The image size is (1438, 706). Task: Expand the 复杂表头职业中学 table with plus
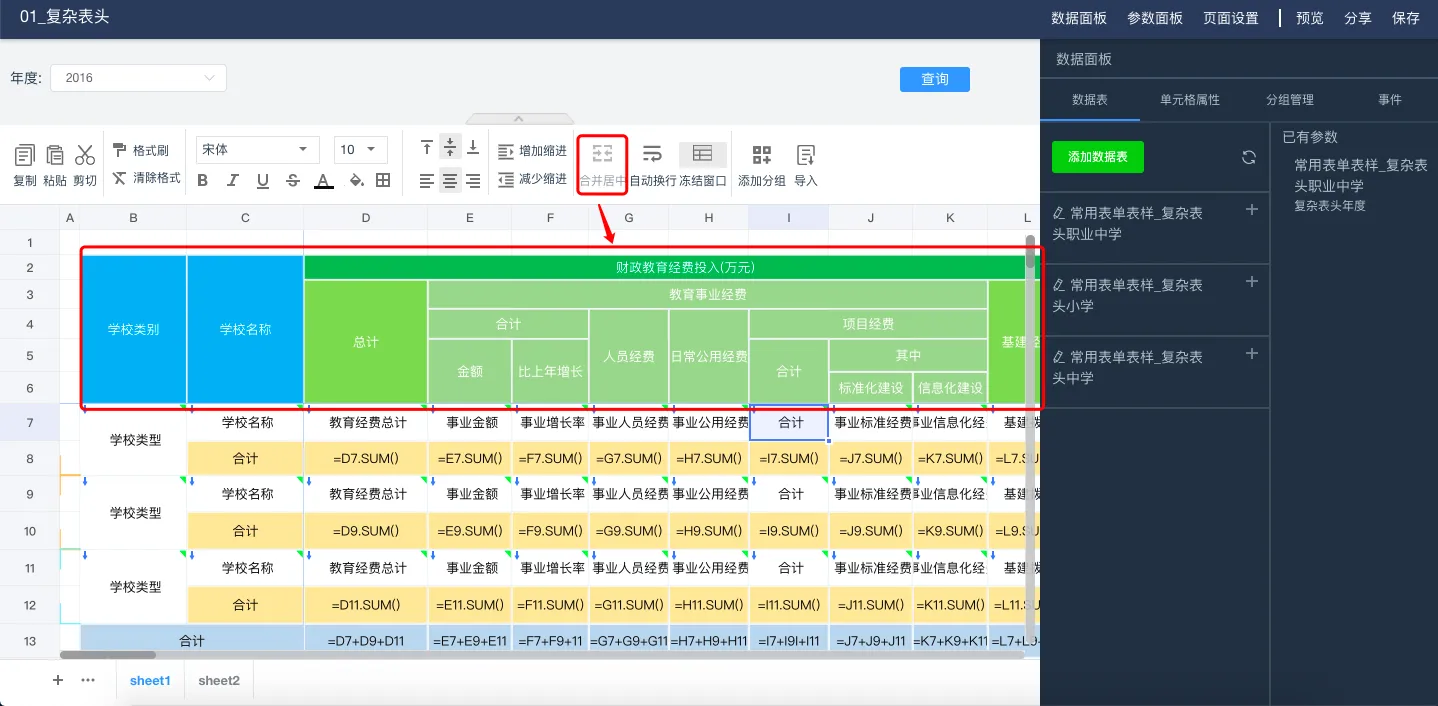click(x=1251, y=210)
